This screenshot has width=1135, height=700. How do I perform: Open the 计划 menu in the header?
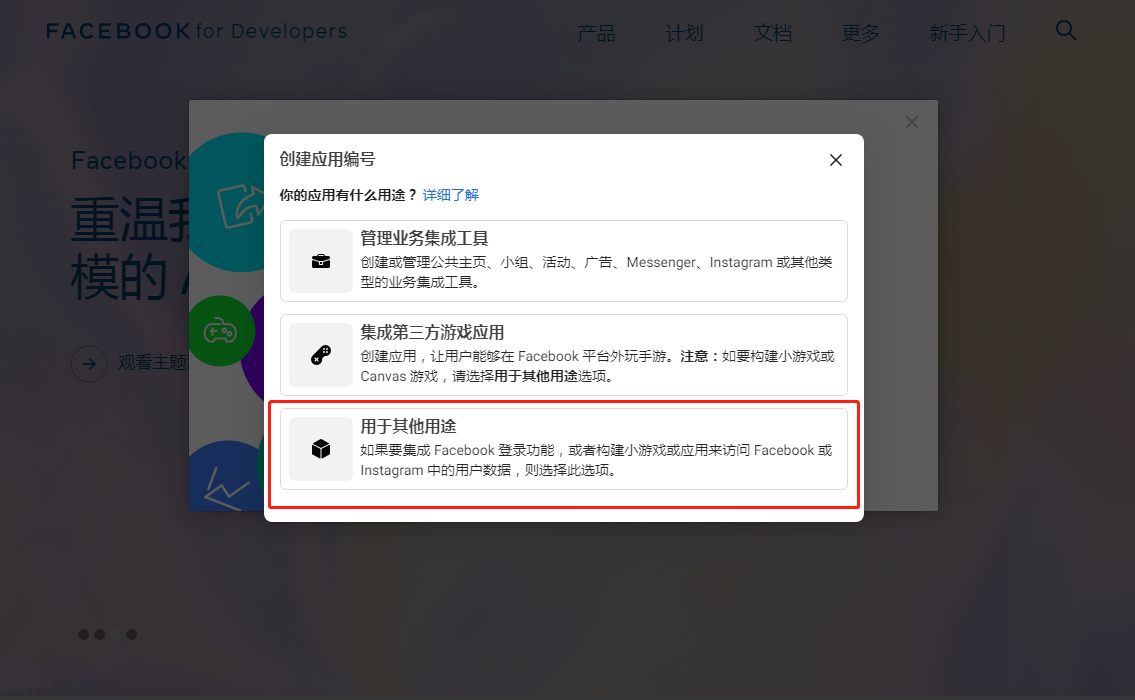pos(684,33)
